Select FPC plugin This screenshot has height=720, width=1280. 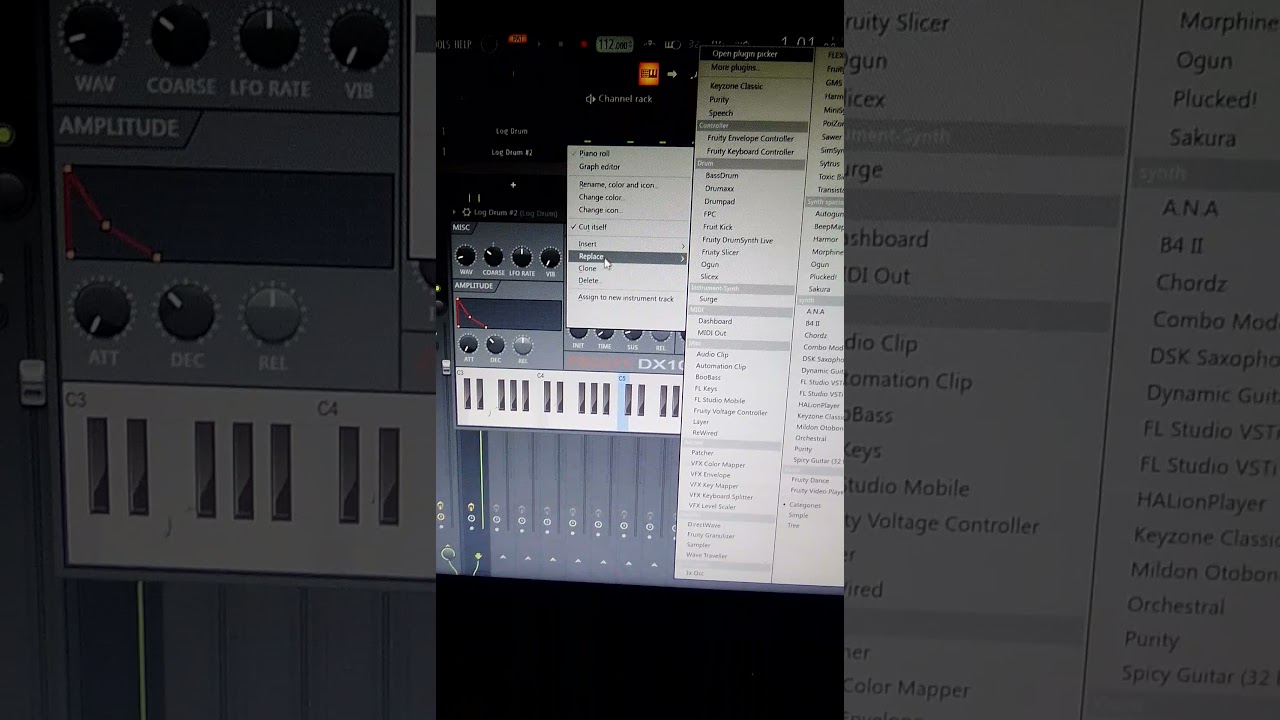coord(710,214)
